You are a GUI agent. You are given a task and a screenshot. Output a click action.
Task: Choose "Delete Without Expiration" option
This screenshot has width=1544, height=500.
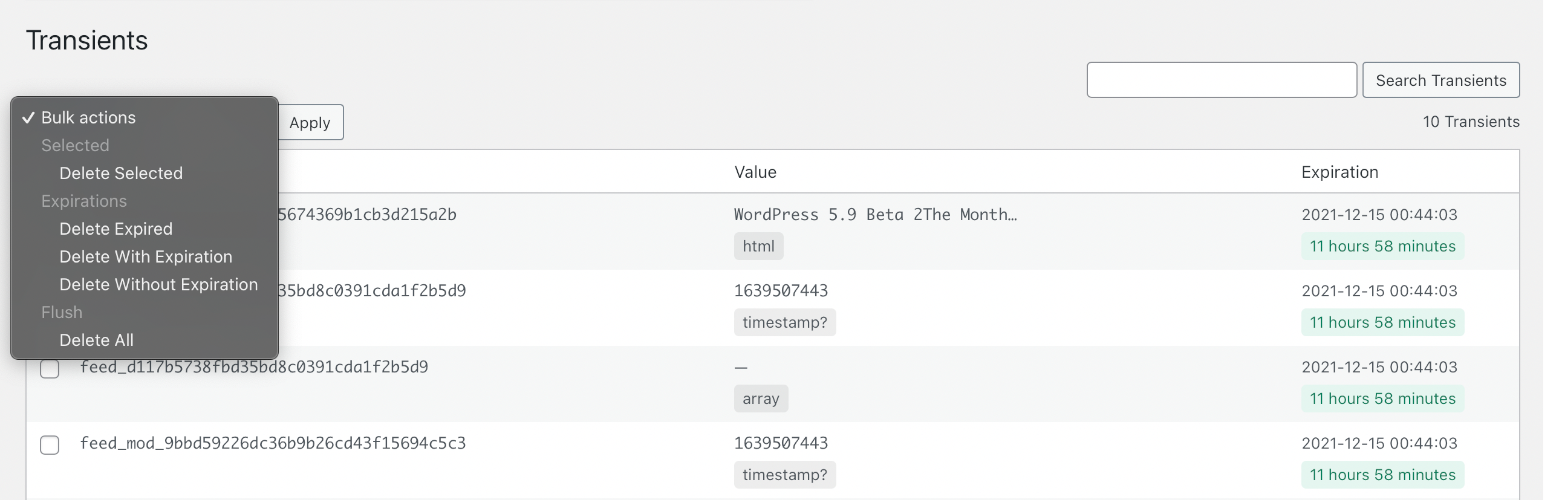click(x=158, y=285)
